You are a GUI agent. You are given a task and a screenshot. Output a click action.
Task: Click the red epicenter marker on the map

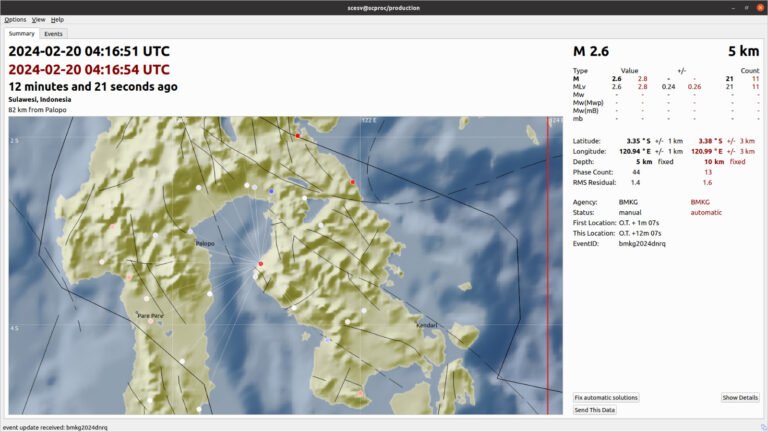[261, 264]
